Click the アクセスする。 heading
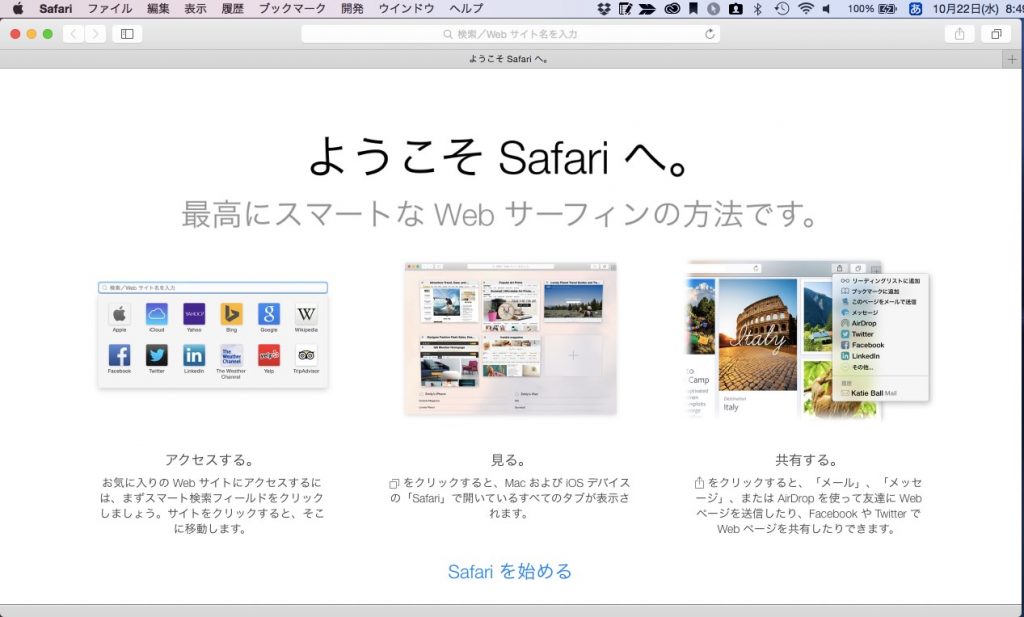The width and height of the screenshot is (1024, 617). pyautogui.click(x=209, y=460)
